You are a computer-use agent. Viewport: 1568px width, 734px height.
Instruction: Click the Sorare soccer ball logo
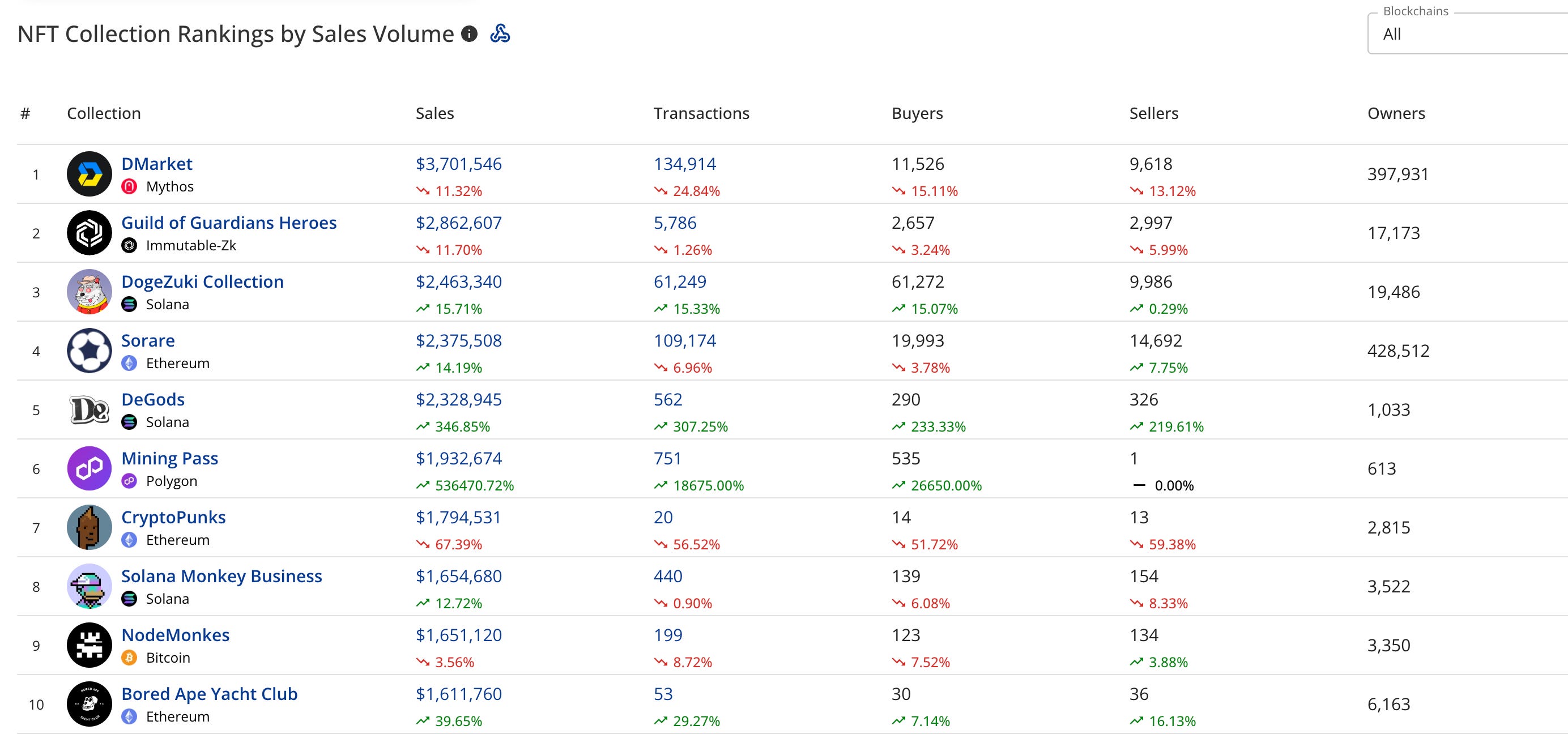pos(89,351)
